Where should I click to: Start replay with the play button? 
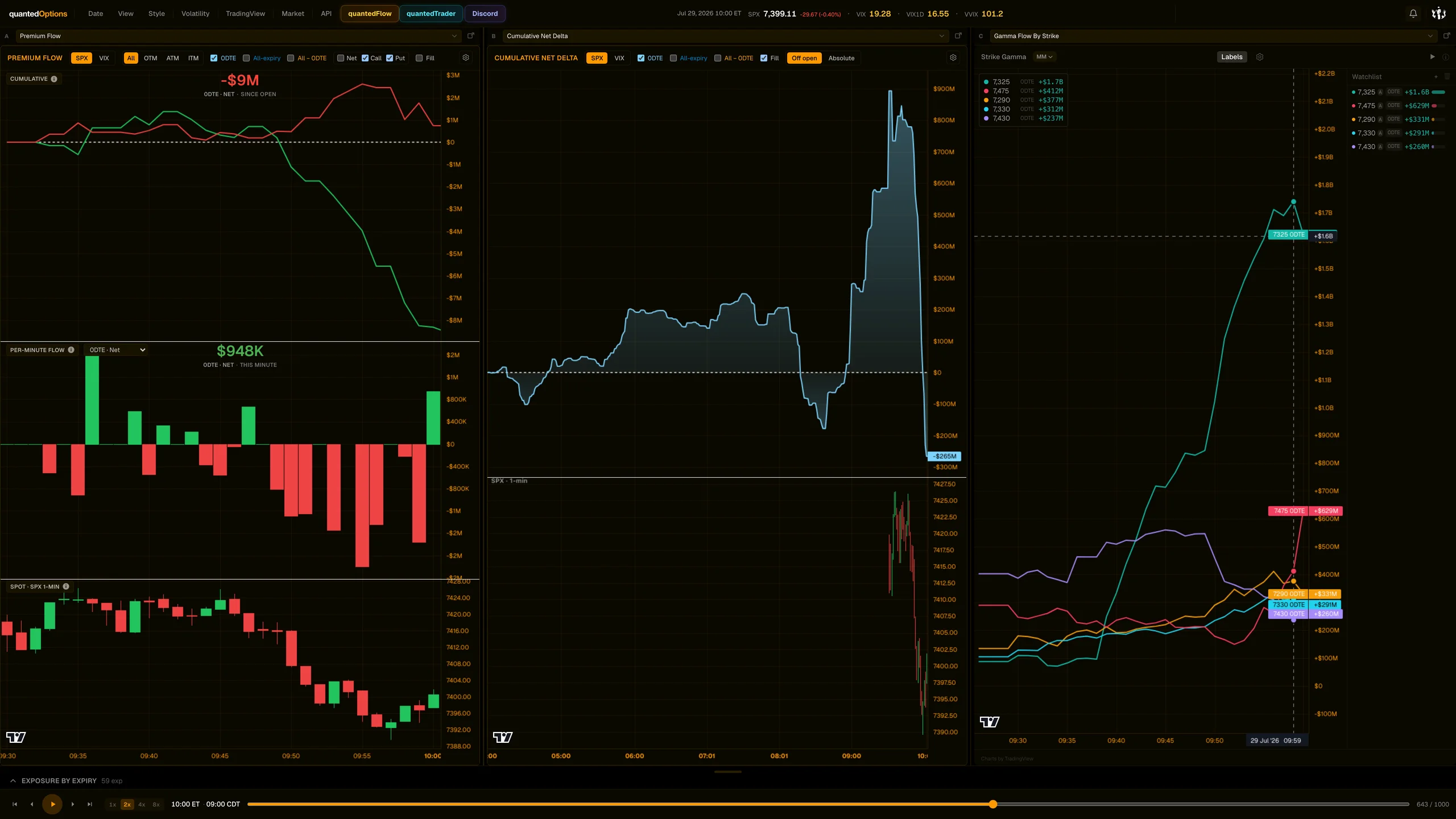tap(52, 804)
